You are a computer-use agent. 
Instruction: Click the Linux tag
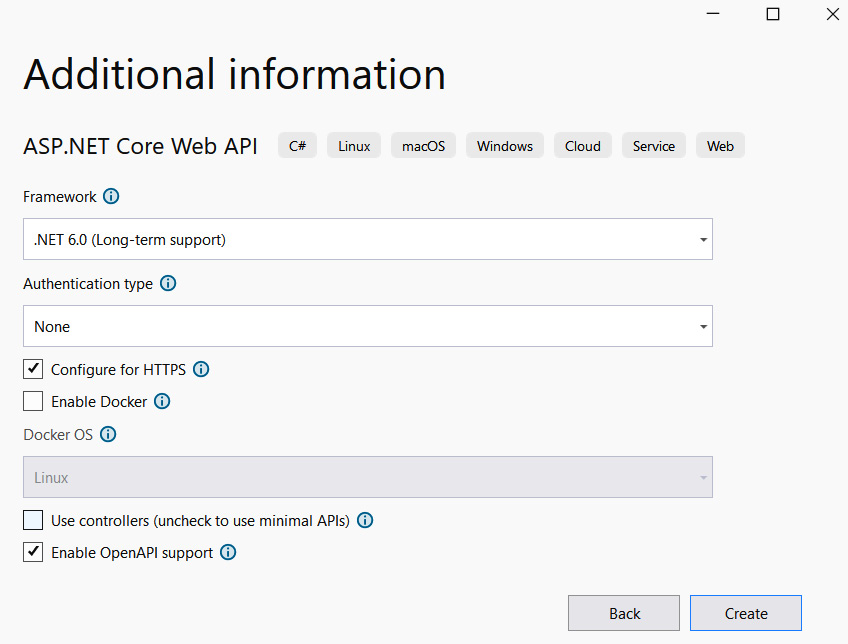click(x=354, y=145)
